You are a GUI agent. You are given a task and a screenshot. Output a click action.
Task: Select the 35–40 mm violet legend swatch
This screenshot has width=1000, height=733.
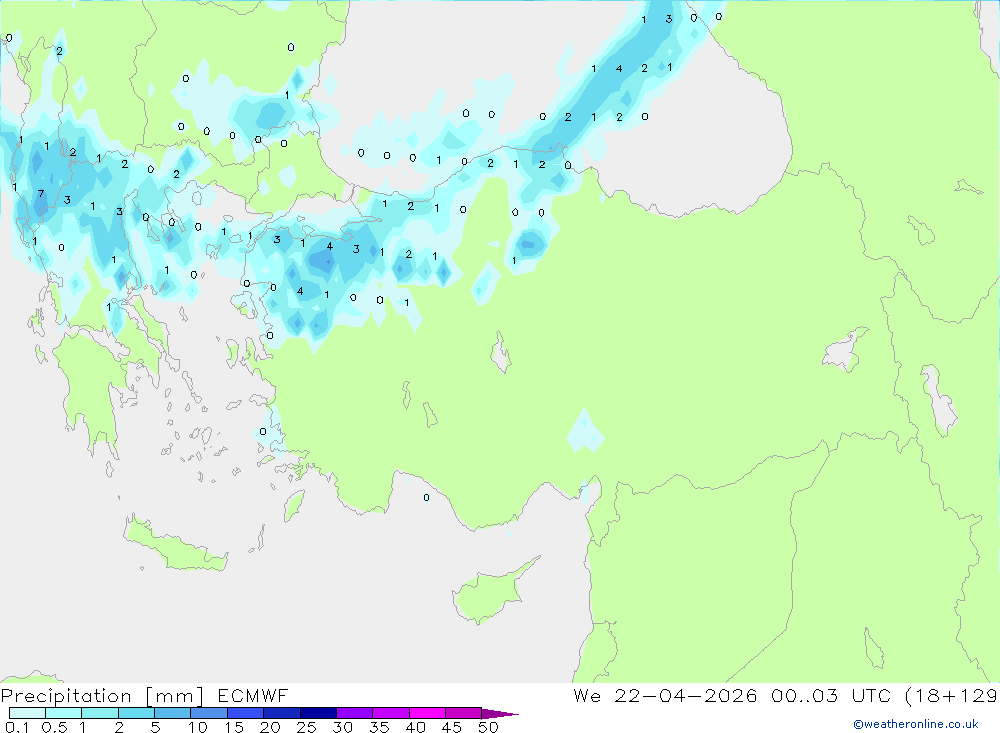click(390, 713)
